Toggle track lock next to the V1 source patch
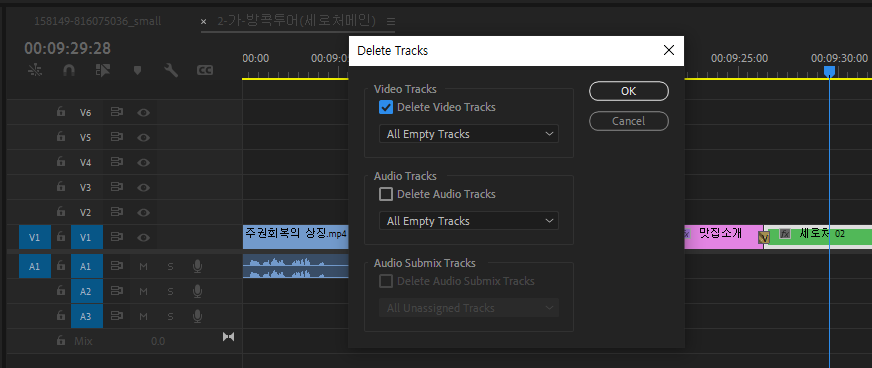The height and width of the screenshot is (368, 872). click(x=61, y=237)
